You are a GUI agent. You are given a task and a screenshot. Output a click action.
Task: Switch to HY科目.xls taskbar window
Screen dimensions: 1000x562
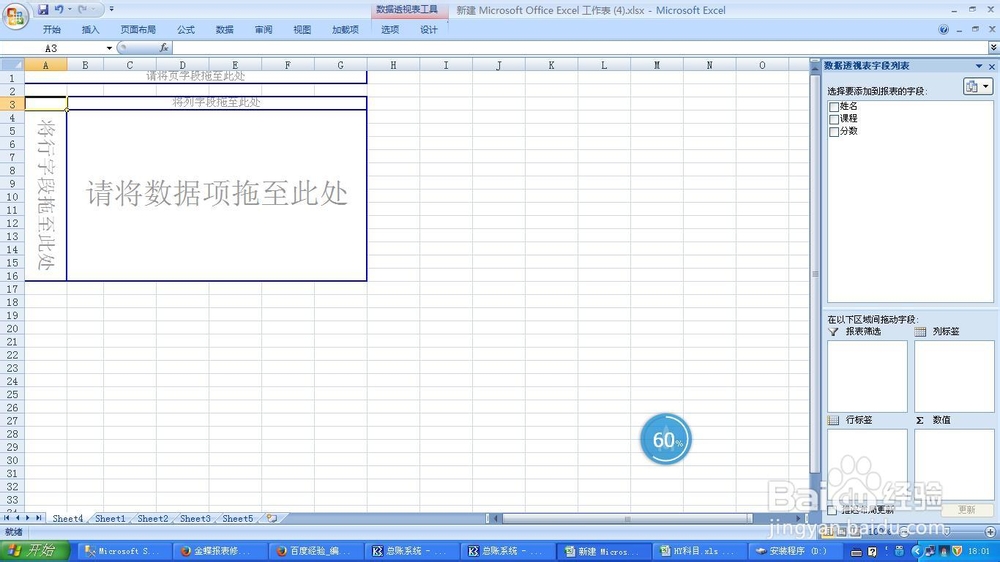coord(698,551)
